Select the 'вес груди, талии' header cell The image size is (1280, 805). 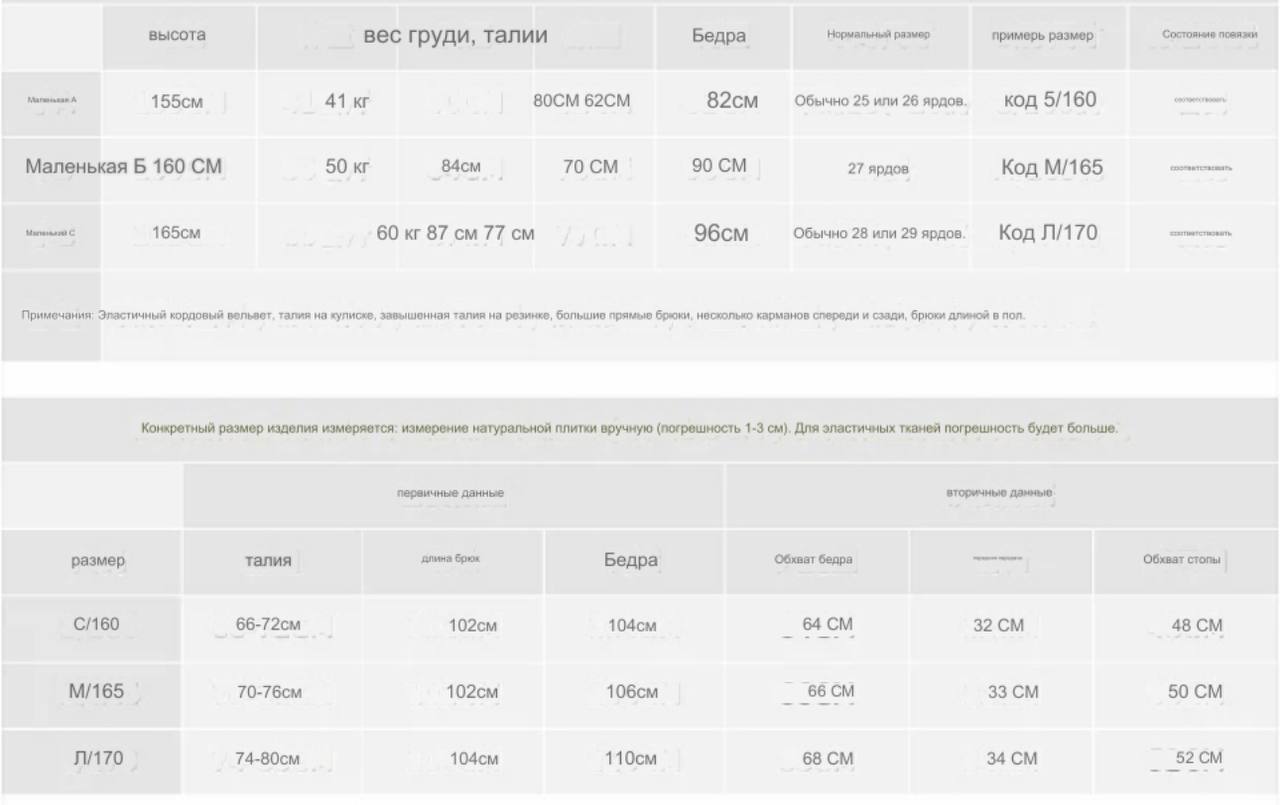455,35
